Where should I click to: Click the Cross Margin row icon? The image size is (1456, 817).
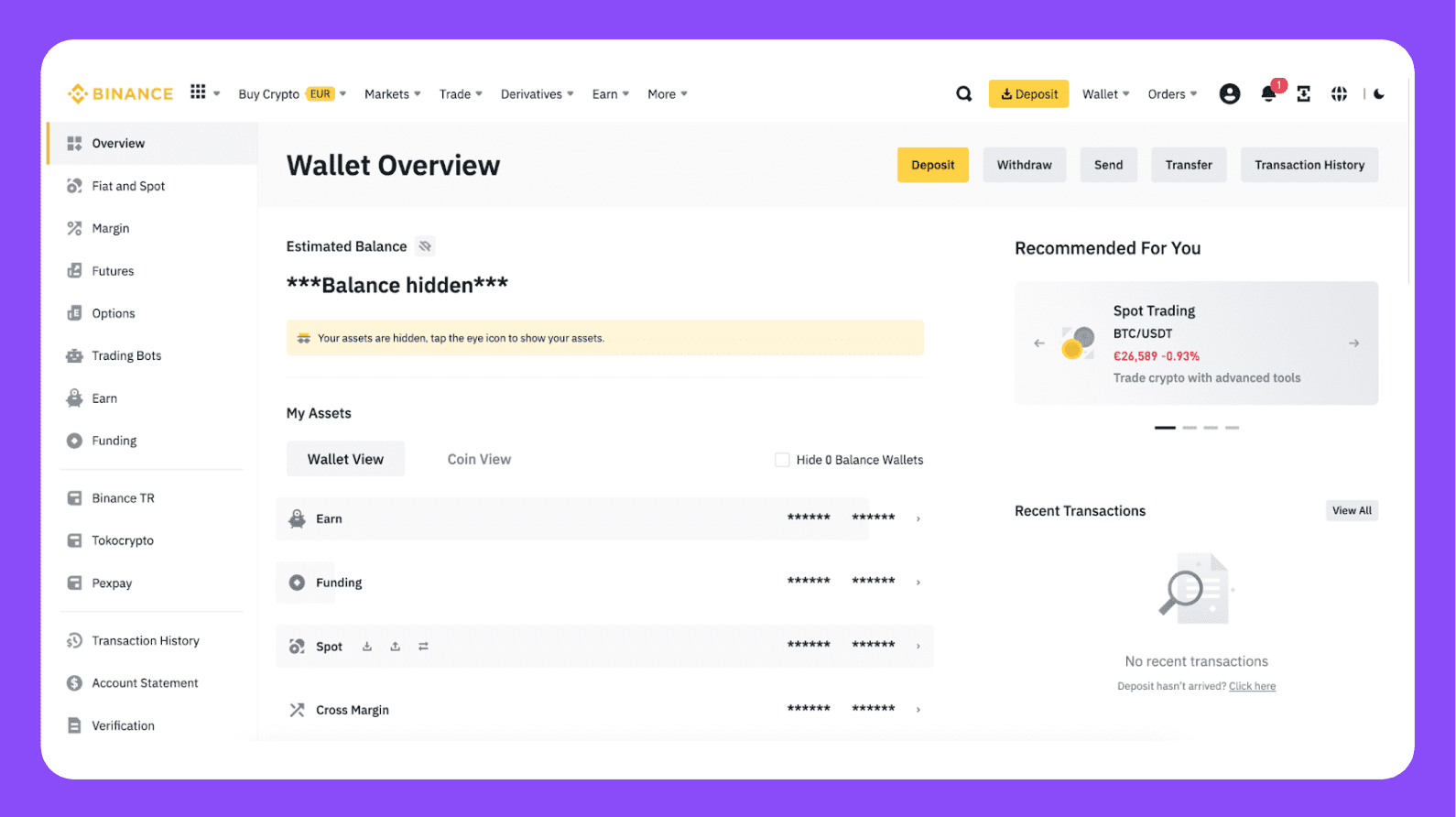click(x=297, y=710)
